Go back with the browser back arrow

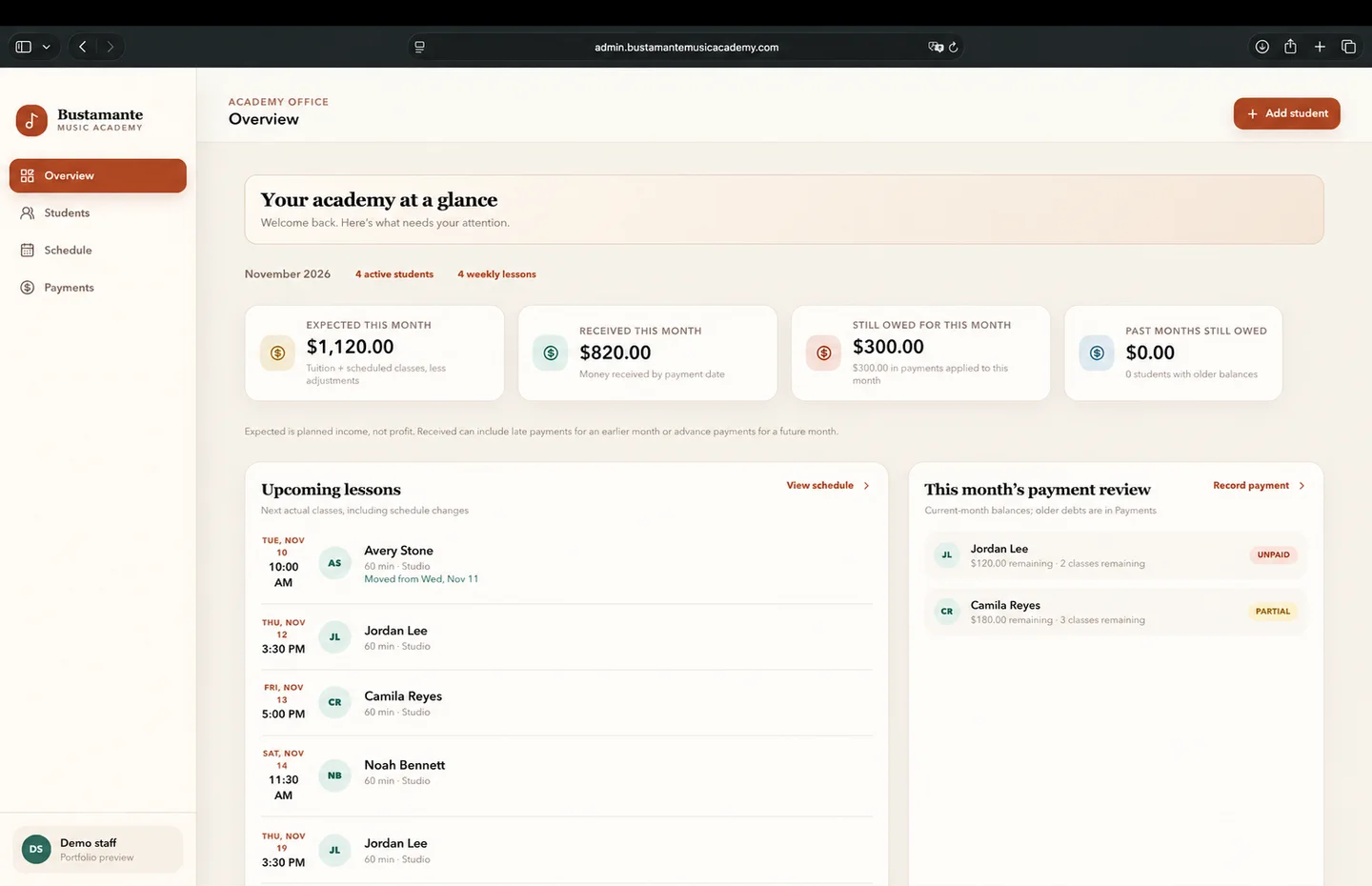[83, 47]
